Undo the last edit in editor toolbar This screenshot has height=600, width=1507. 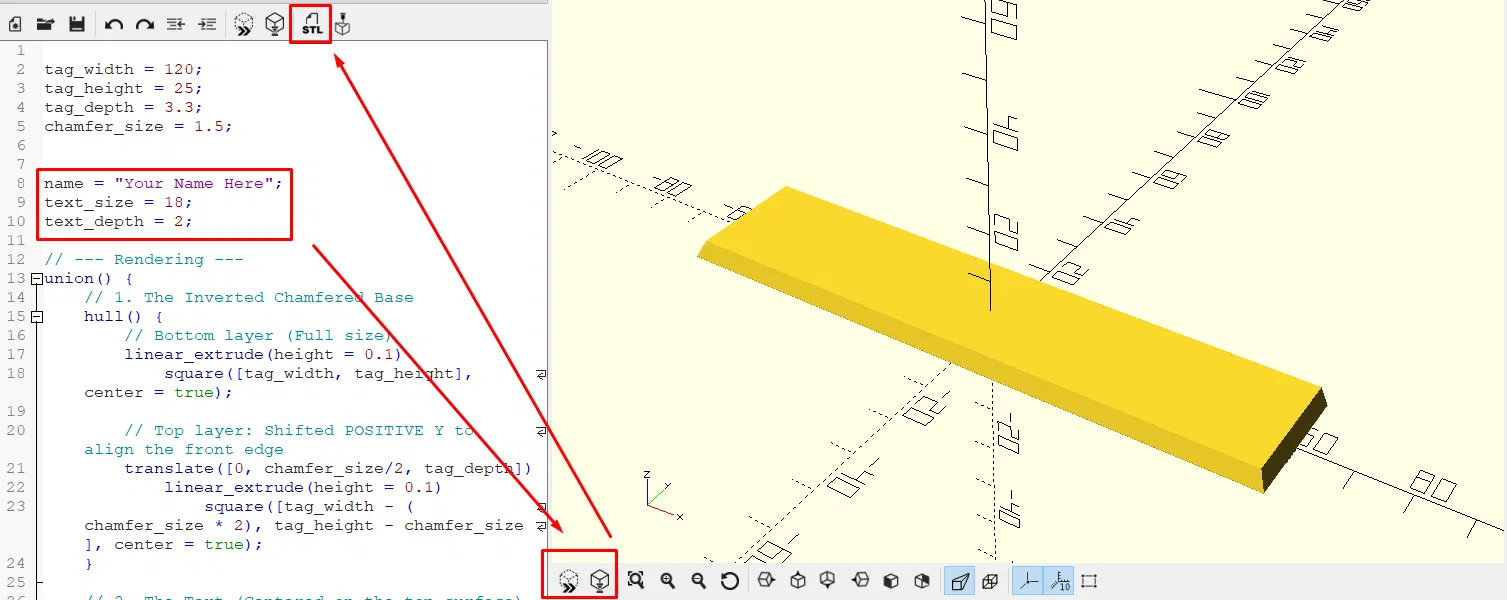pos(113,24)
